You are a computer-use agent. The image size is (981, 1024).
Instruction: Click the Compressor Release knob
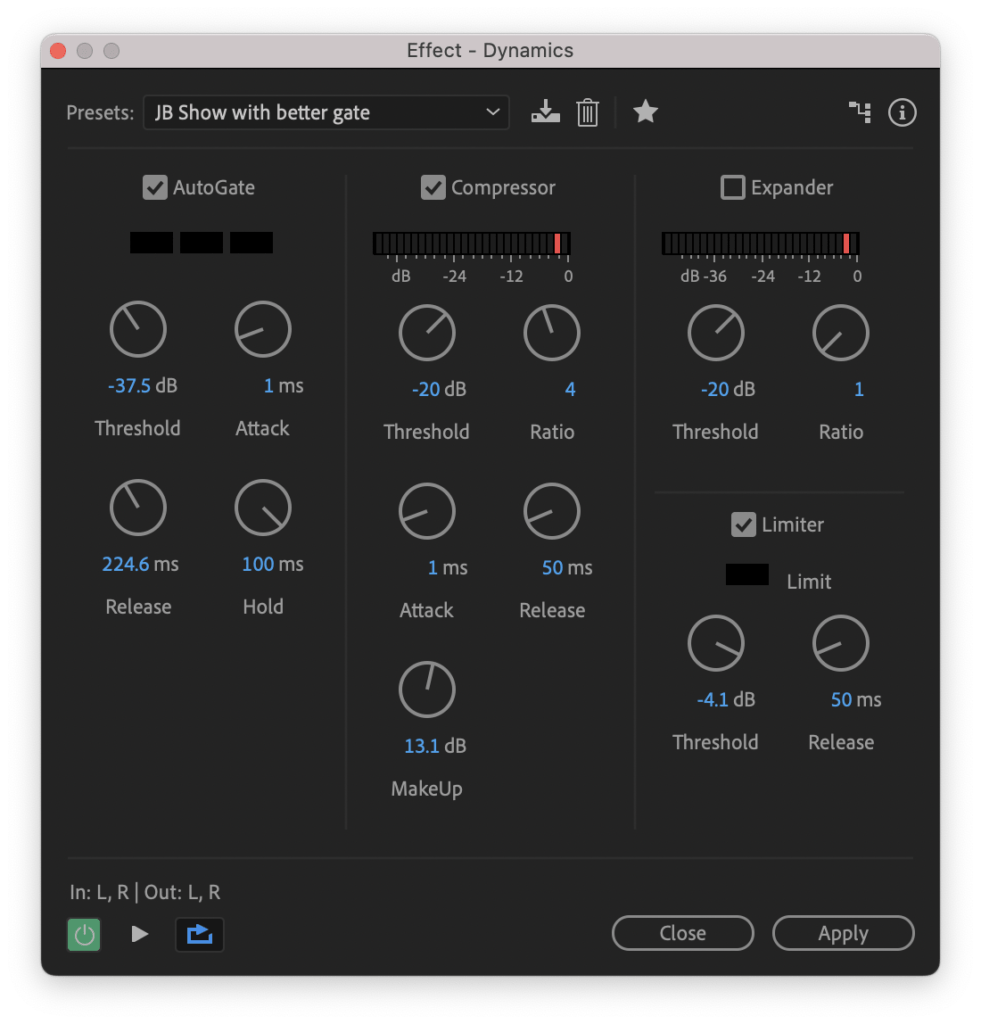pos(552,511)
